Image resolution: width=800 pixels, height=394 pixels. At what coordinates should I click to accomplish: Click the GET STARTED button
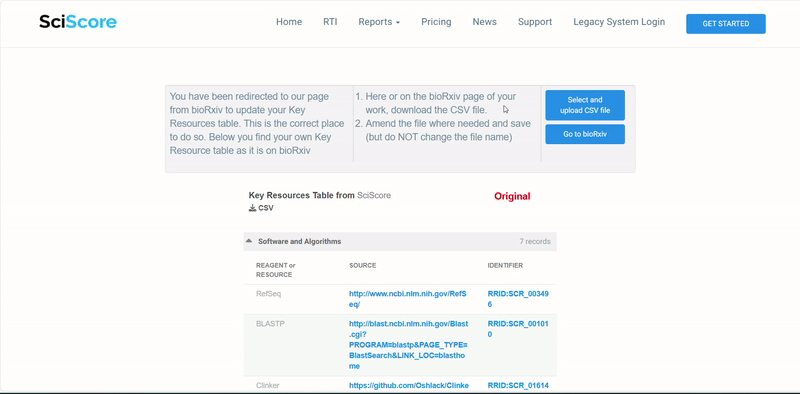[726, 24]
